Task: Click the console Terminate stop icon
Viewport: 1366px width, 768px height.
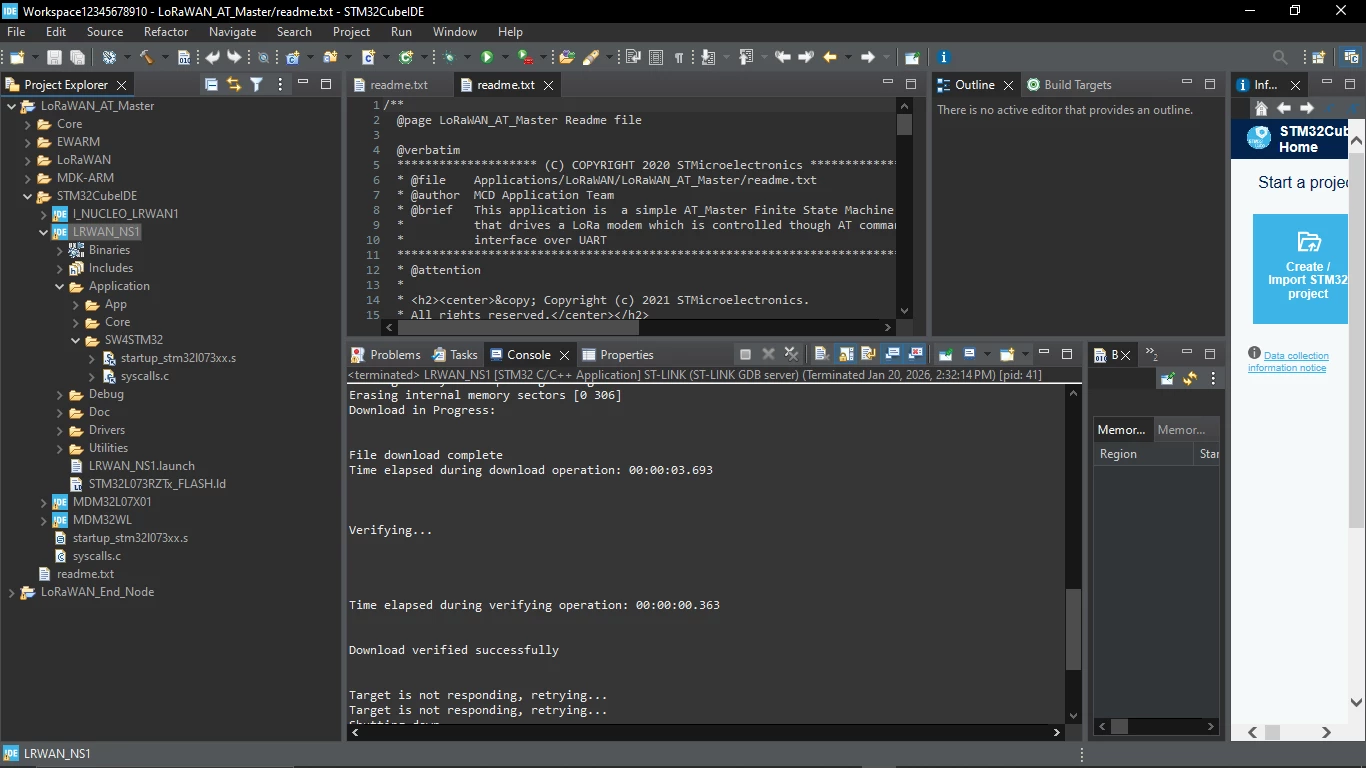Action: click(x=745, y=354)
